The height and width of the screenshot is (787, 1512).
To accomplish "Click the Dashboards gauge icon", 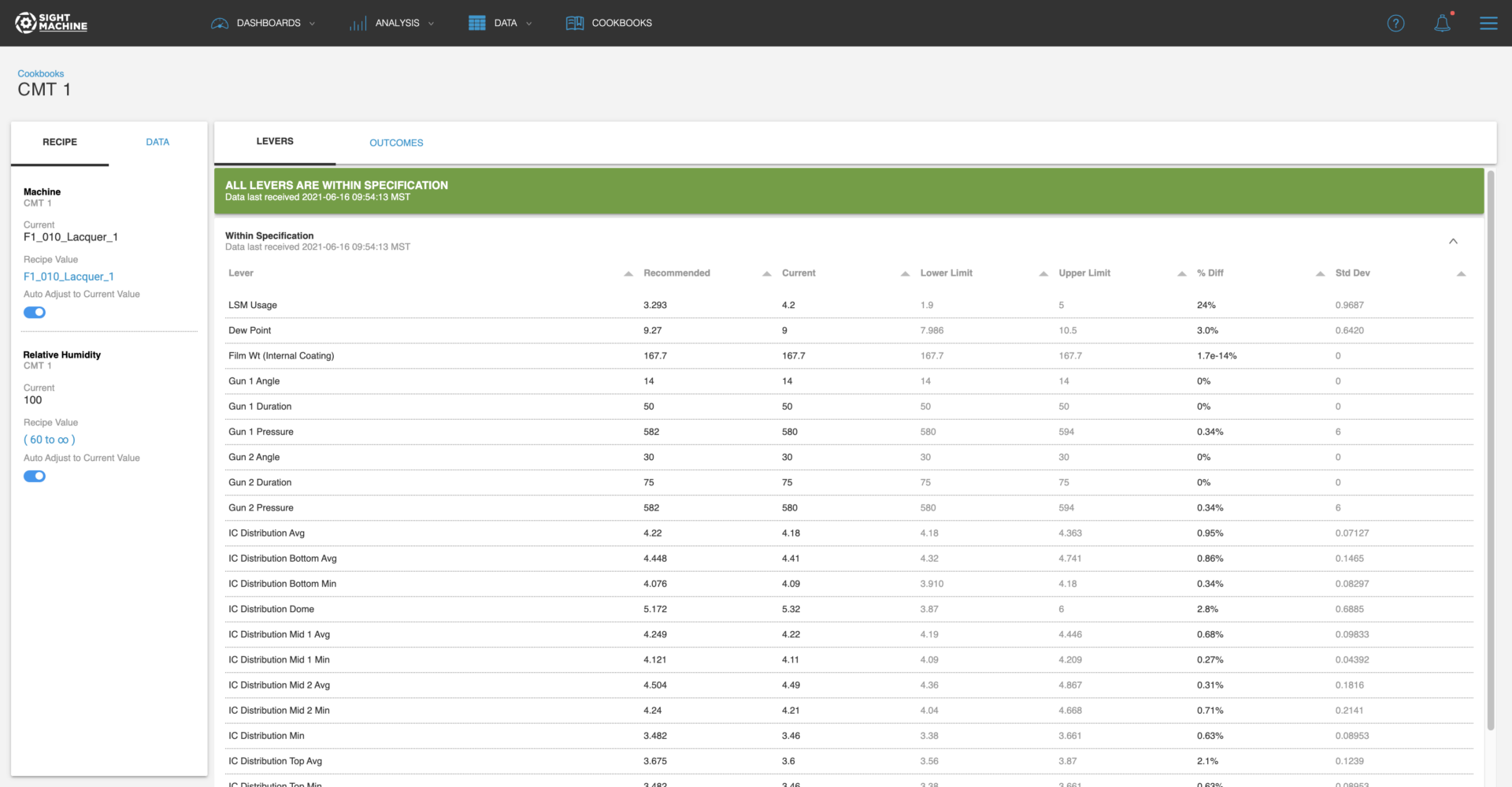I will point(220,24).
